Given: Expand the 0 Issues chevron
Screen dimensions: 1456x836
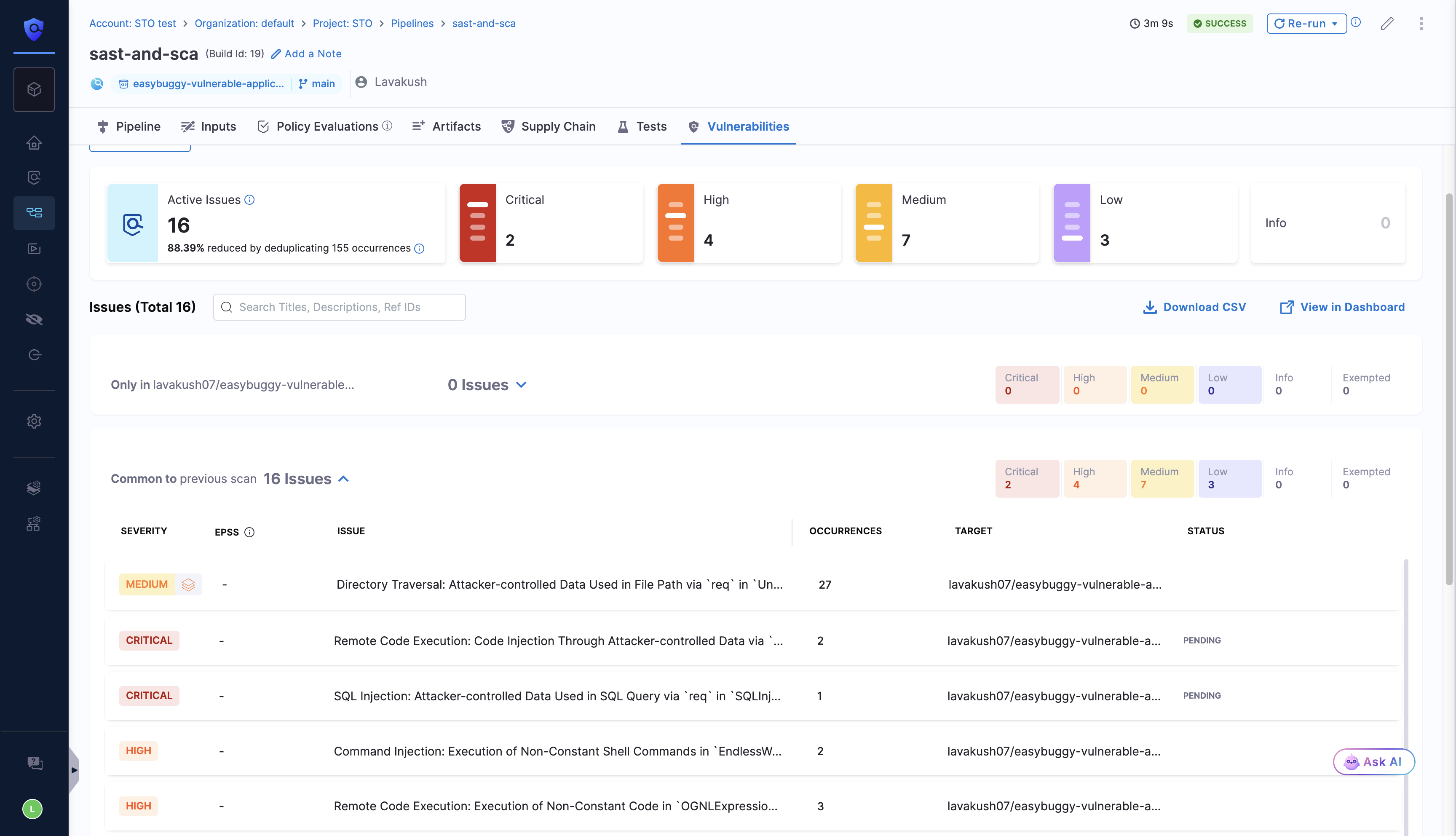Looking at the screenshot, I should tap(521, 385).
